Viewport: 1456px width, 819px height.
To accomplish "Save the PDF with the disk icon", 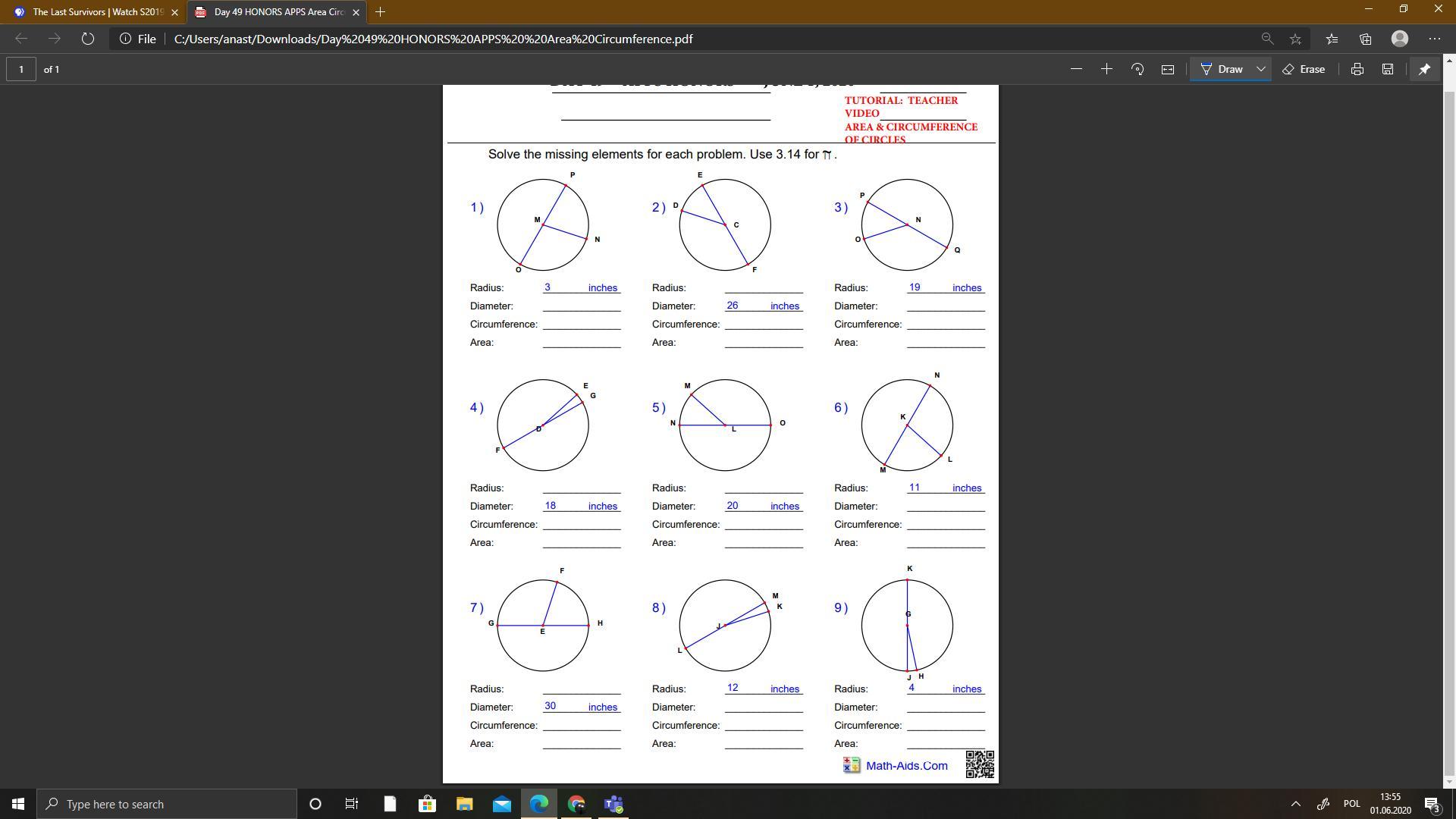I will click(x=1387, y=69).
